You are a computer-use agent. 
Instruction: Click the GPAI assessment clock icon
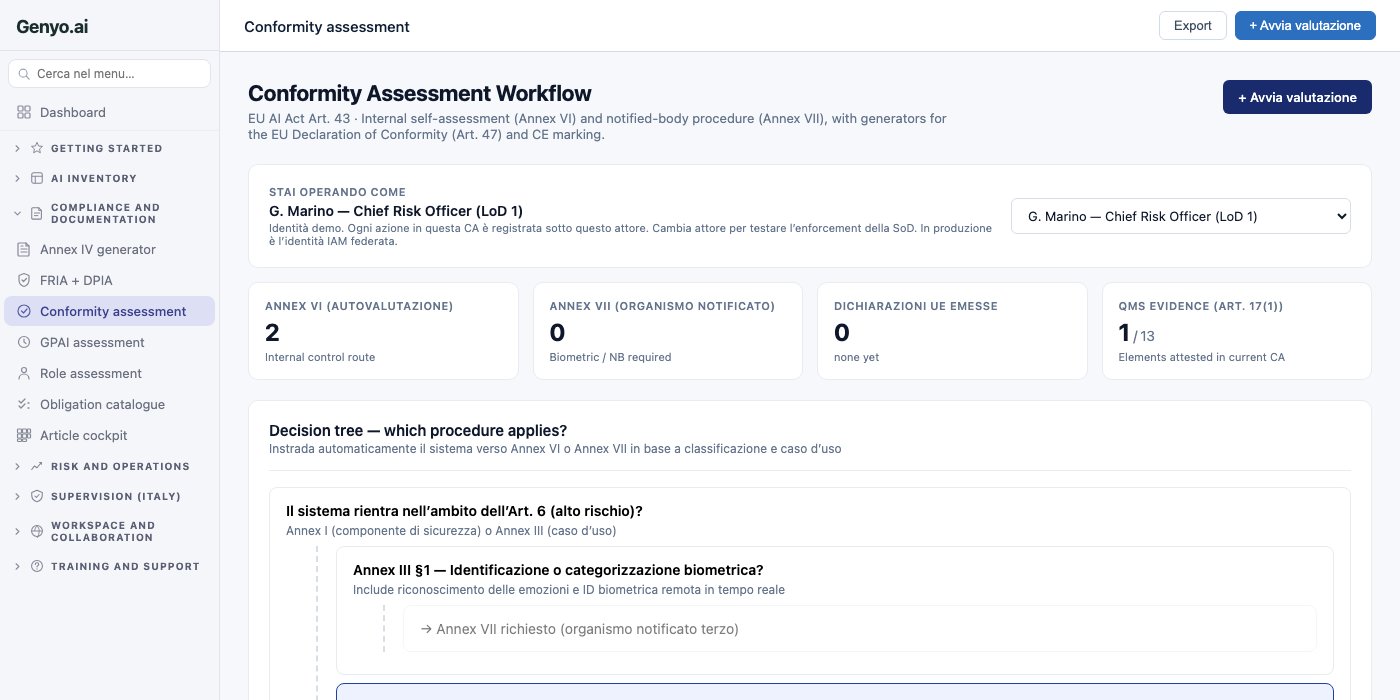[x=24, y=343]
